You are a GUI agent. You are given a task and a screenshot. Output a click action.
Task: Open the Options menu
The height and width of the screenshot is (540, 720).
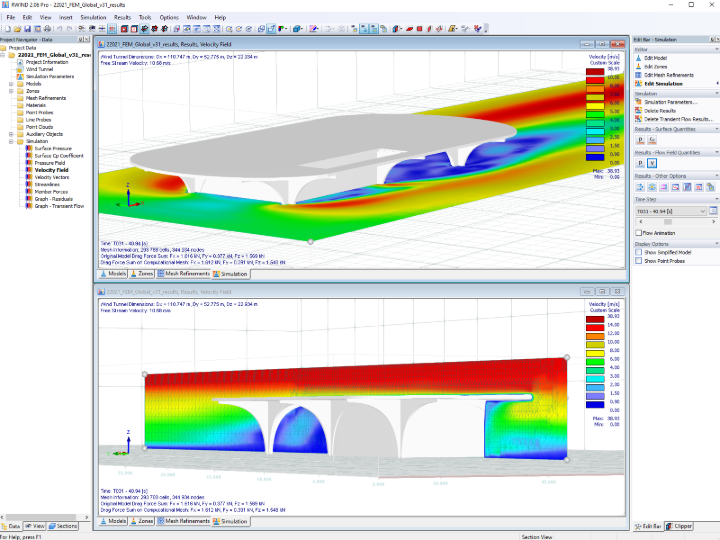pos(169,17)
